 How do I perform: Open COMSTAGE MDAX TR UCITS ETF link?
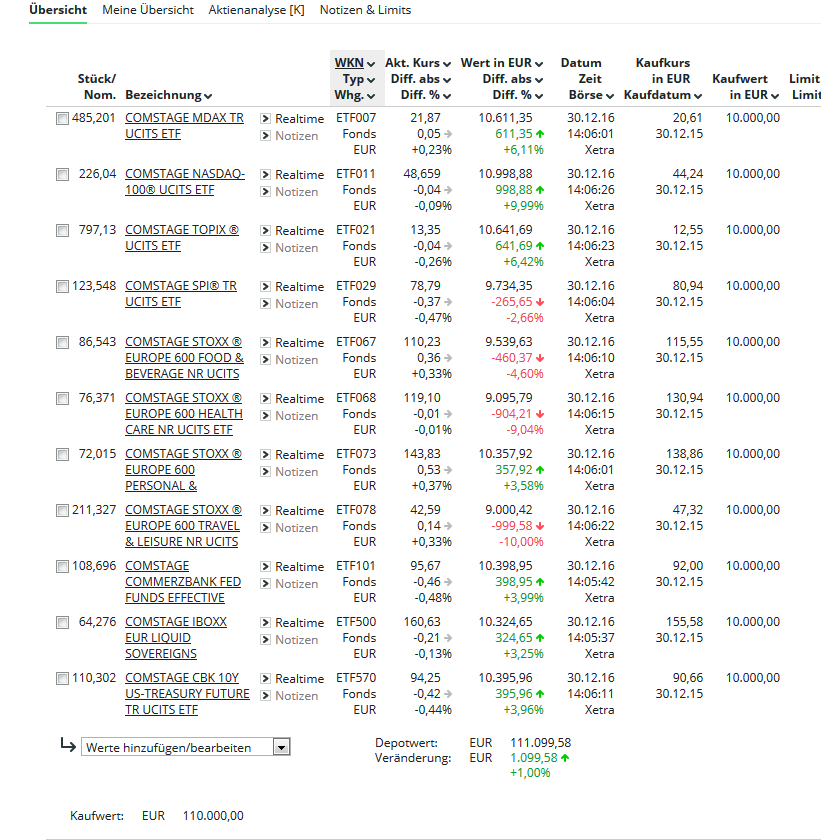(x=184, y=126)
